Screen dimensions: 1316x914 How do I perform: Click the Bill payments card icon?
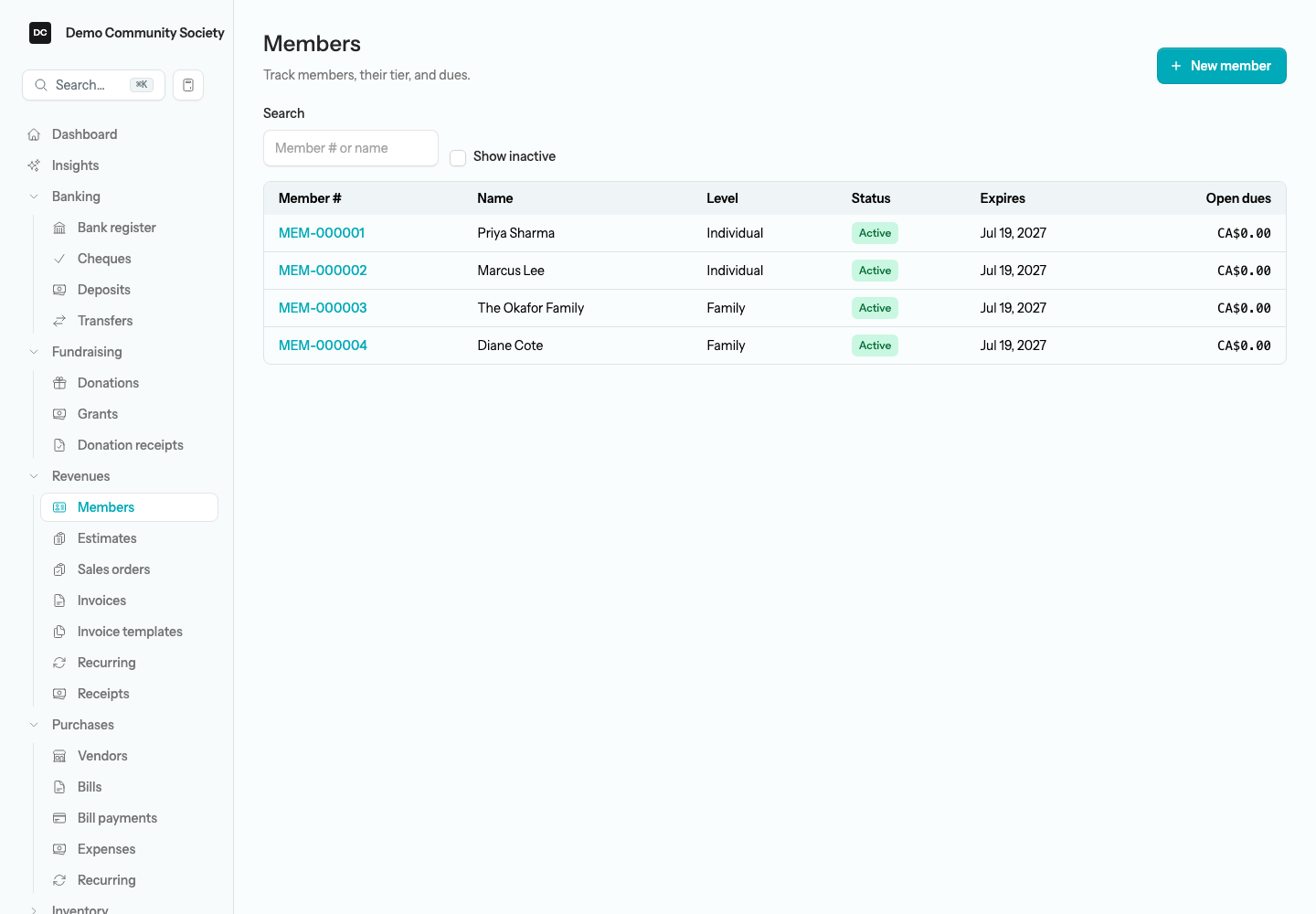coord(59,818)
